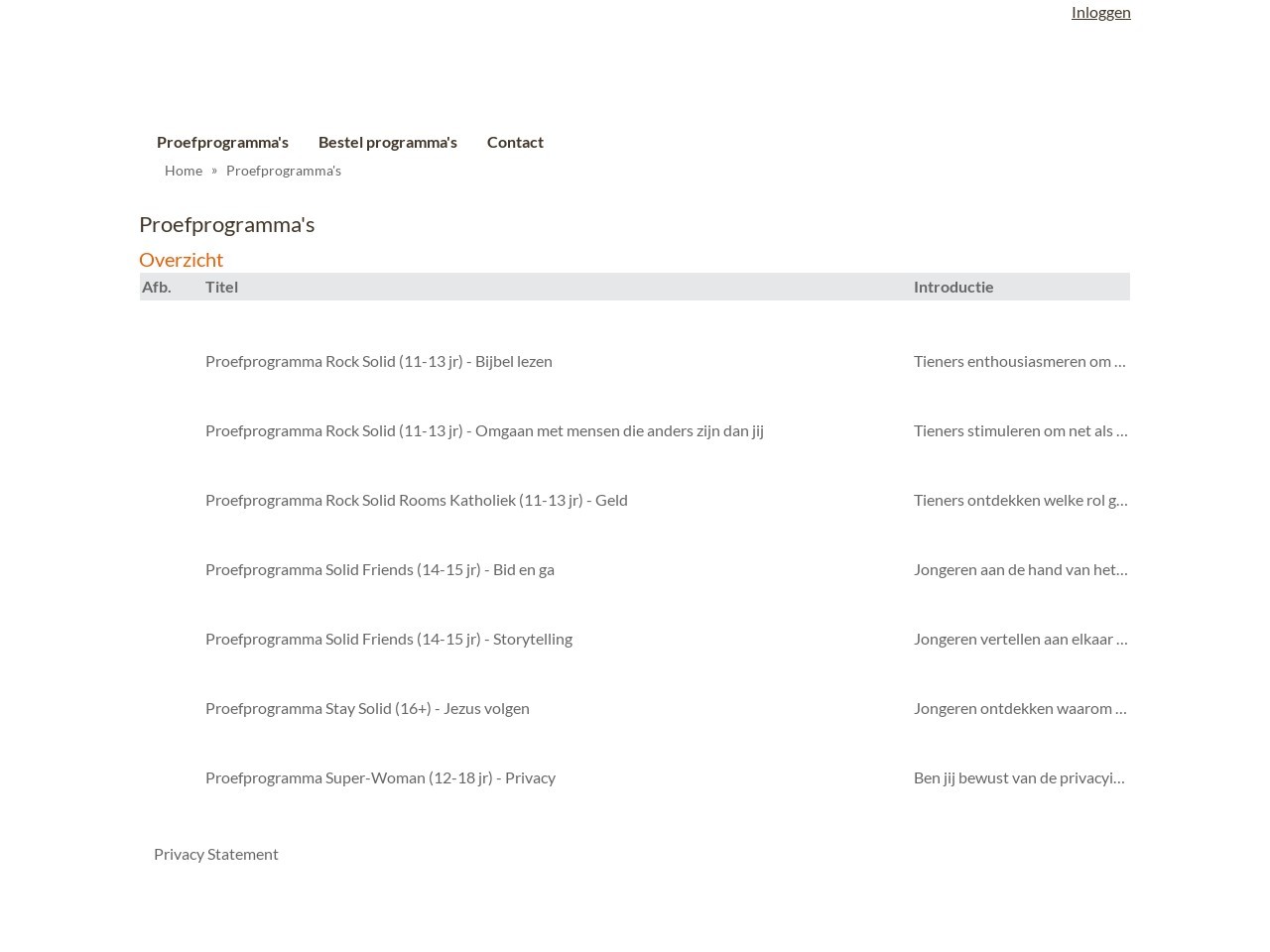This screenshot has height=952, width=1270.
Task: Open Rock Solid Omgaan met mensen program
Action: tap(484, 430)
